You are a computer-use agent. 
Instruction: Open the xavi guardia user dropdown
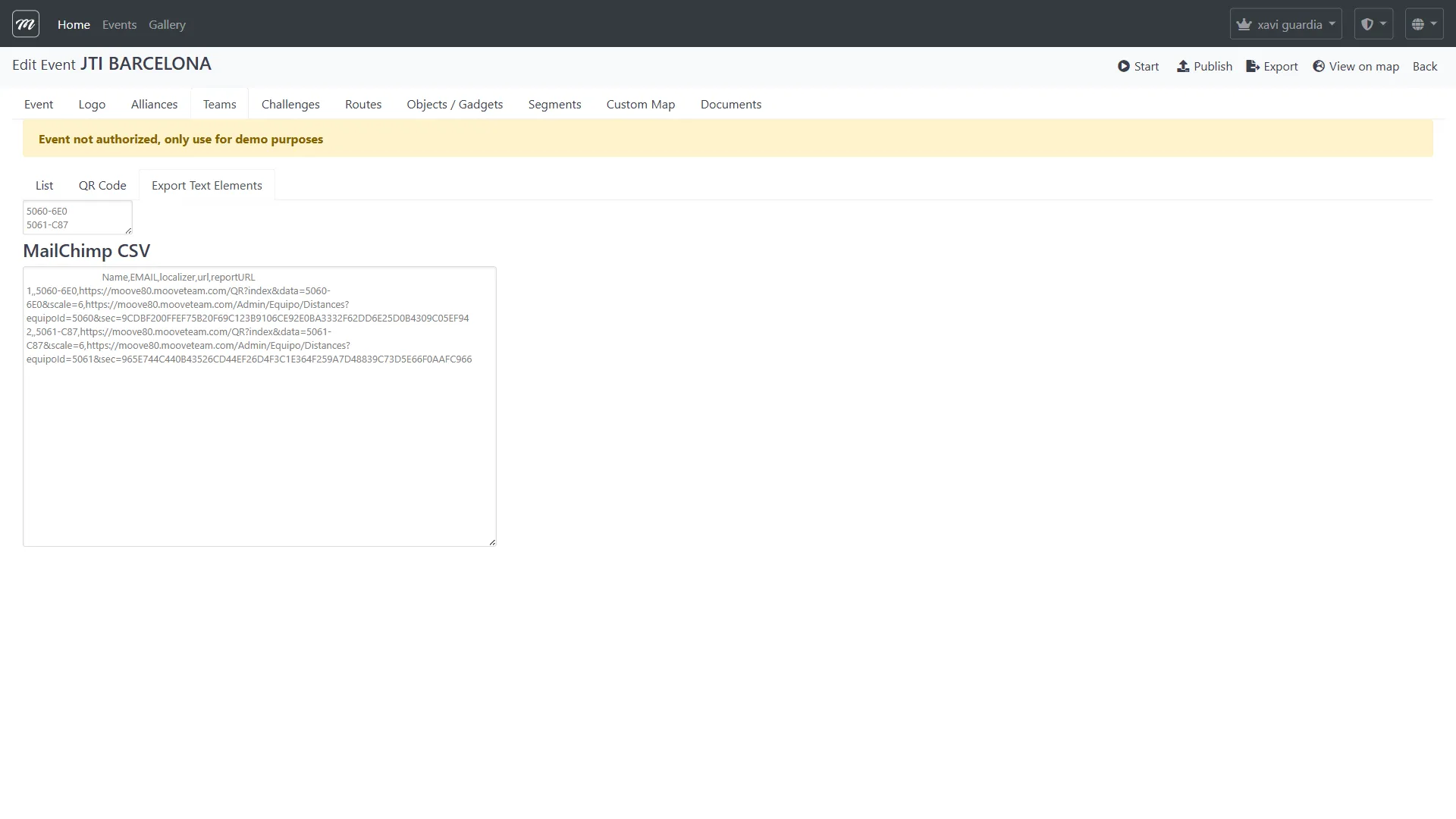1285,24
